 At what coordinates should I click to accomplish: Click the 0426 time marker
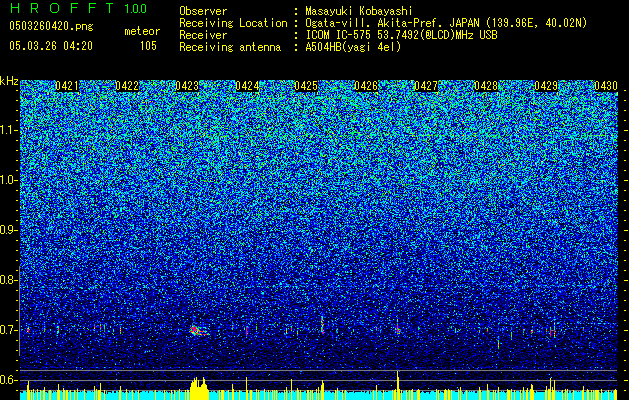pos(366,86)
